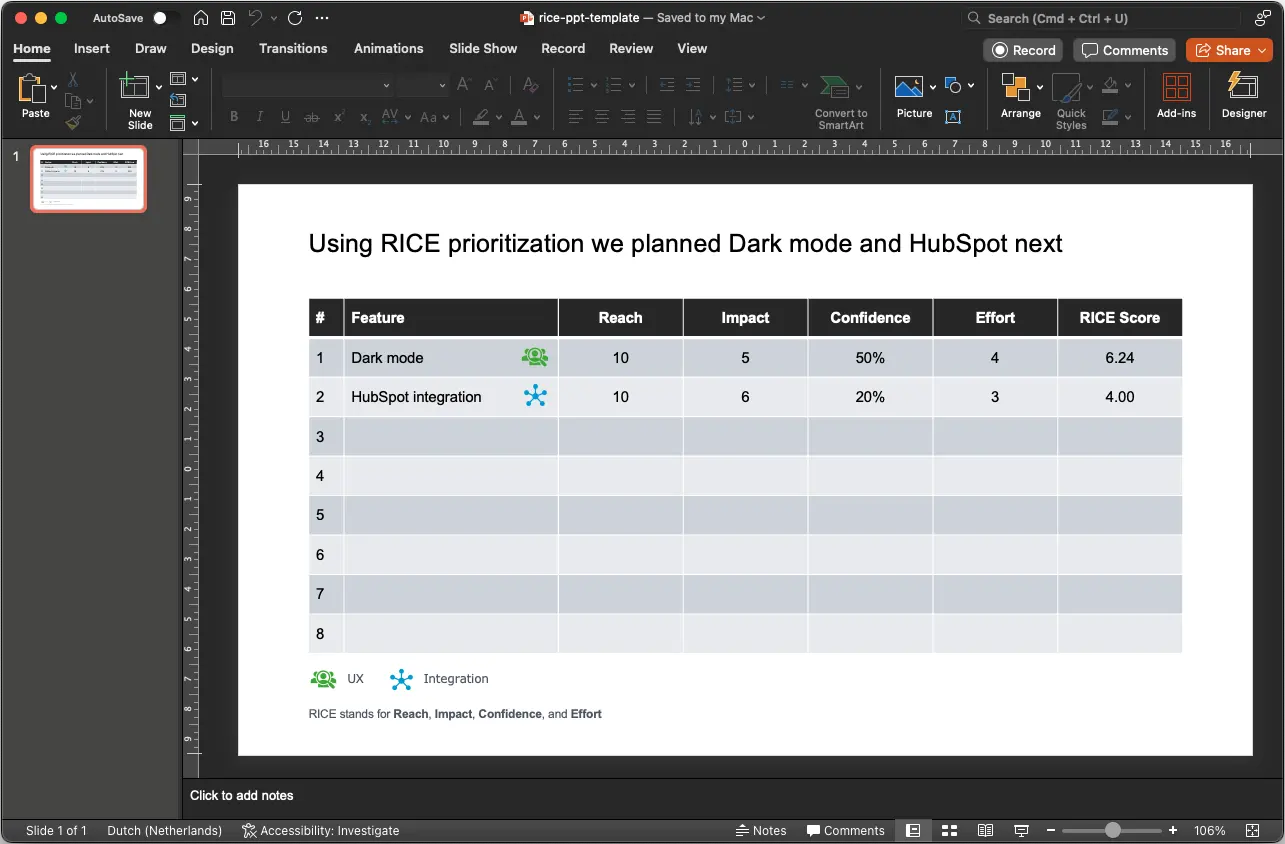
Task: Click the zoom slider handle
Action: 1112,831
